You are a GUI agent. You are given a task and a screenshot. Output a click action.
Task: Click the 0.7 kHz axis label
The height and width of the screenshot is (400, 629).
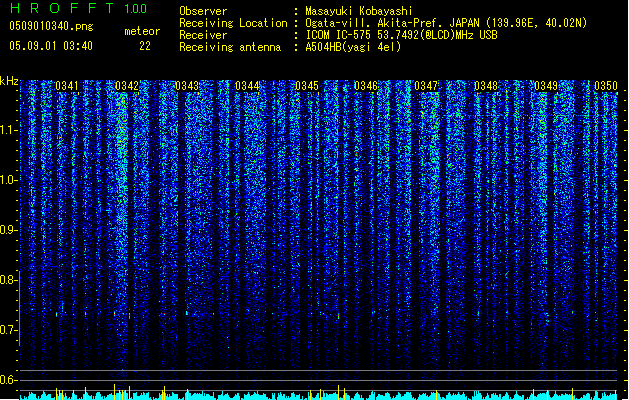(x=8, y=330)
